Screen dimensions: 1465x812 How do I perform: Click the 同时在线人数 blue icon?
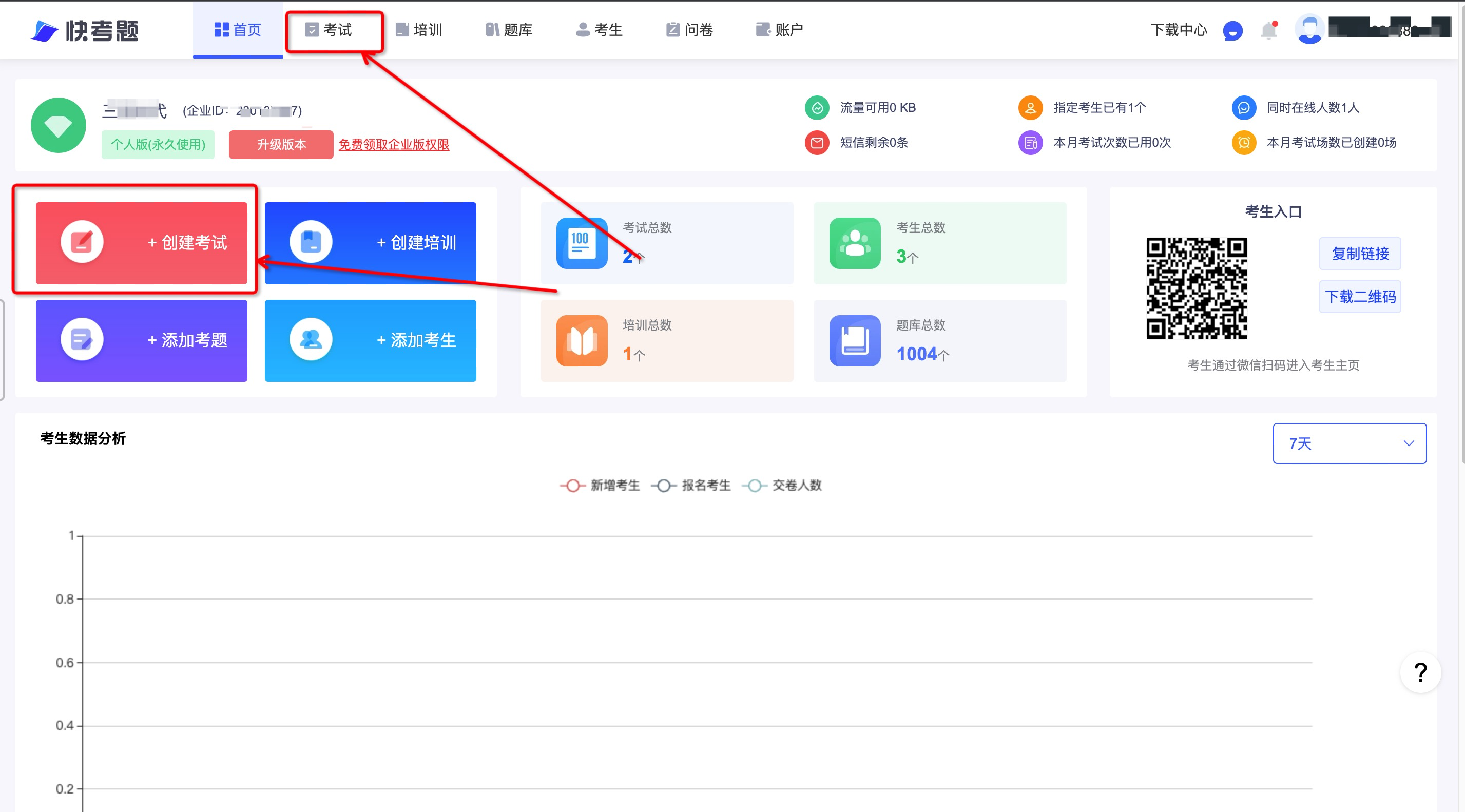coord(1243,107)
